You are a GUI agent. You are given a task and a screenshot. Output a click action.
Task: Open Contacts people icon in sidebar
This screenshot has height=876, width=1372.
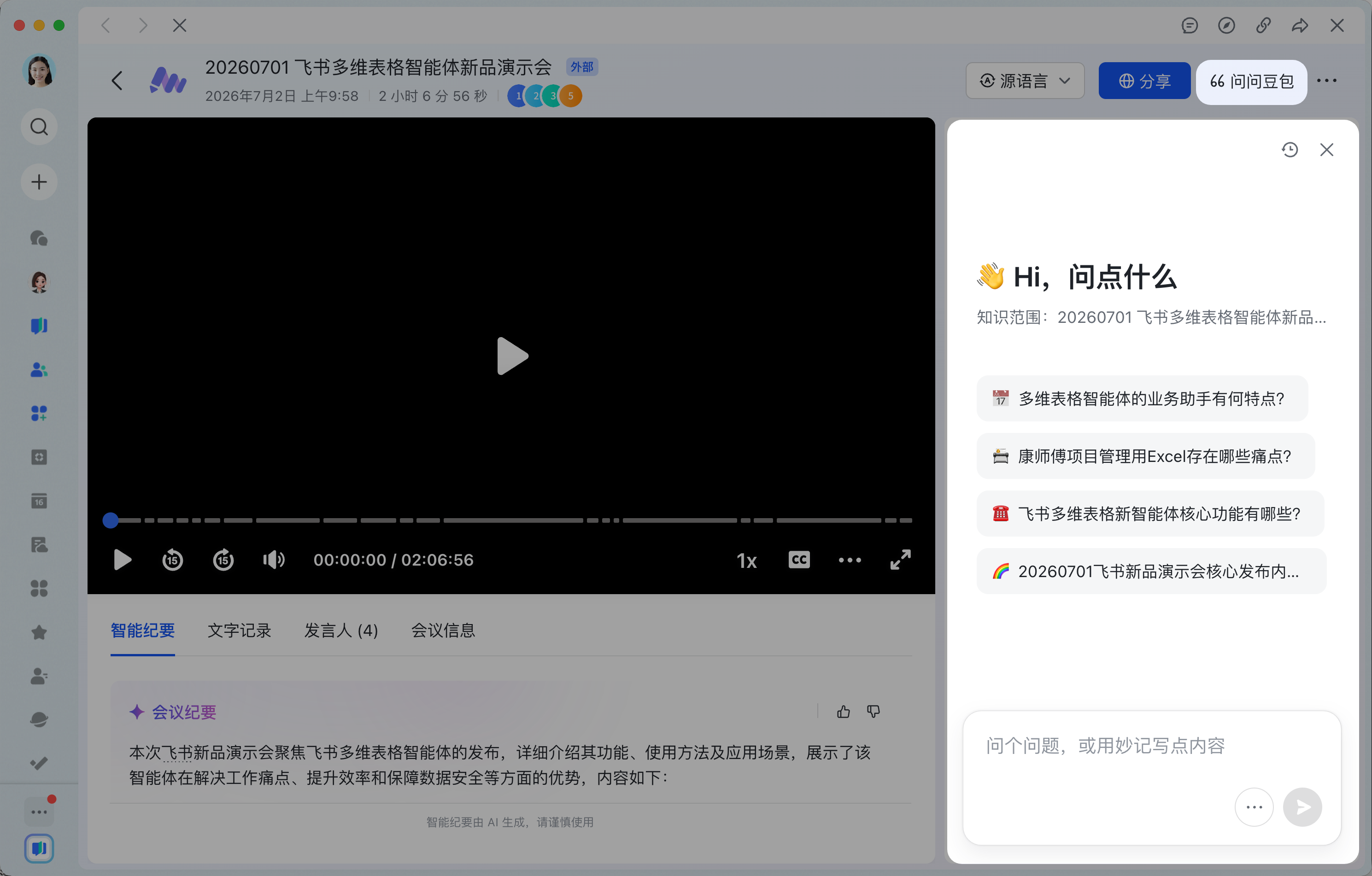pyautogui.click(x=39, y=370)
